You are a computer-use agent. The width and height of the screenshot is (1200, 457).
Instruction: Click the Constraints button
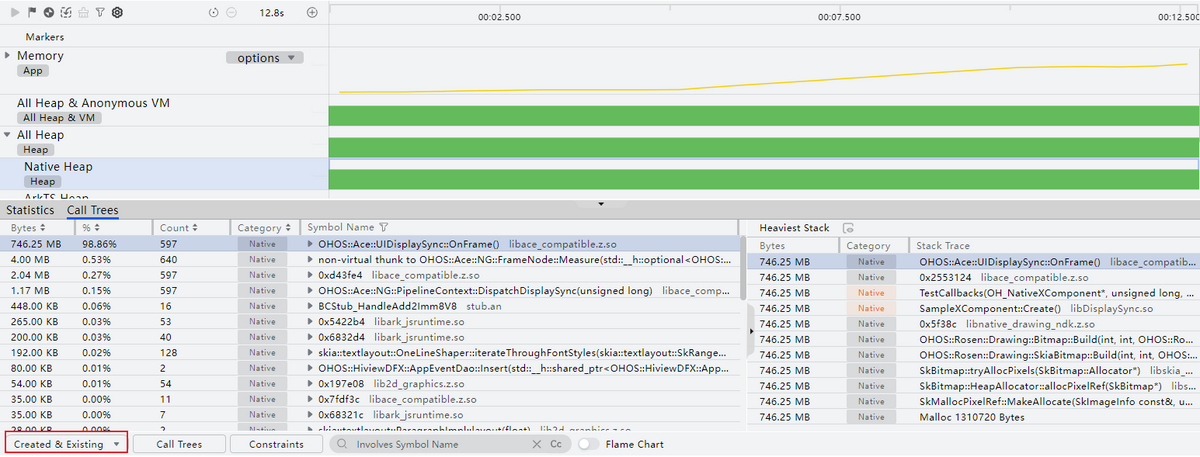click(276, 444)
